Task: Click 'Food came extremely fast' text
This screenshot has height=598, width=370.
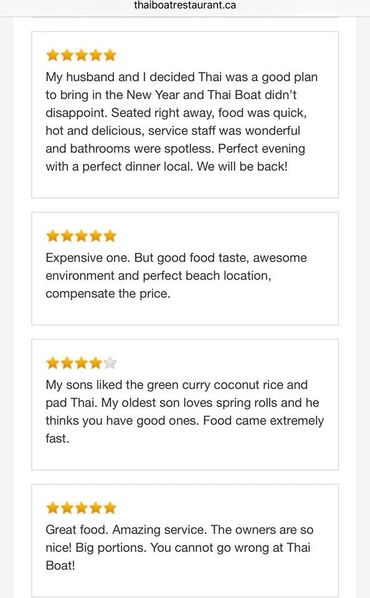Action: (x=185, y=429)
